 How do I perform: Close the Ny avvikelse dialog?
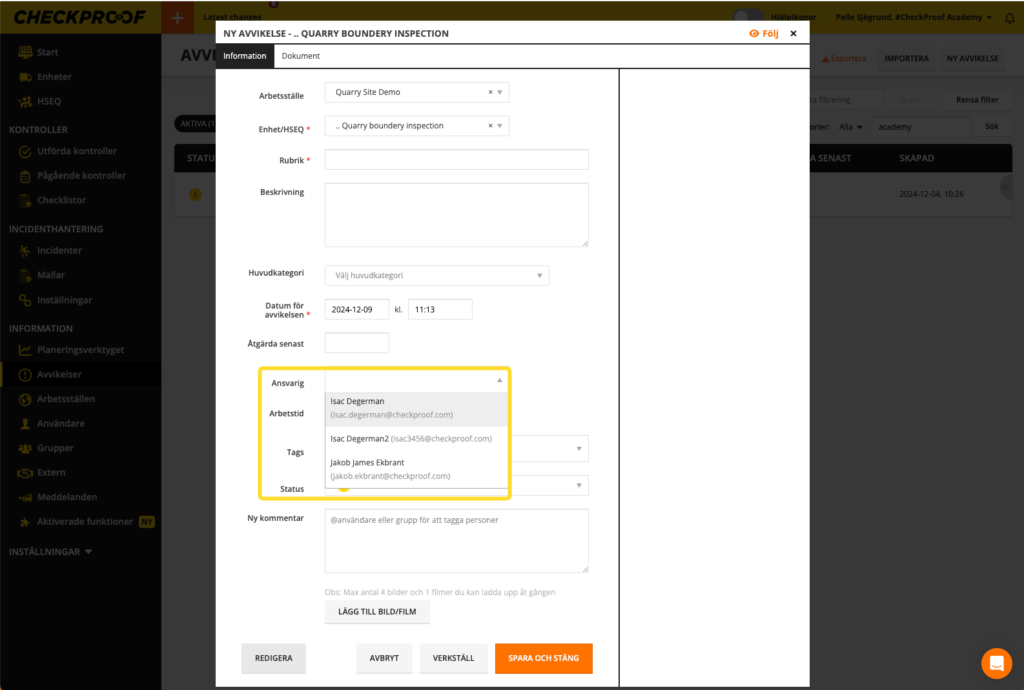coord(793,33)
